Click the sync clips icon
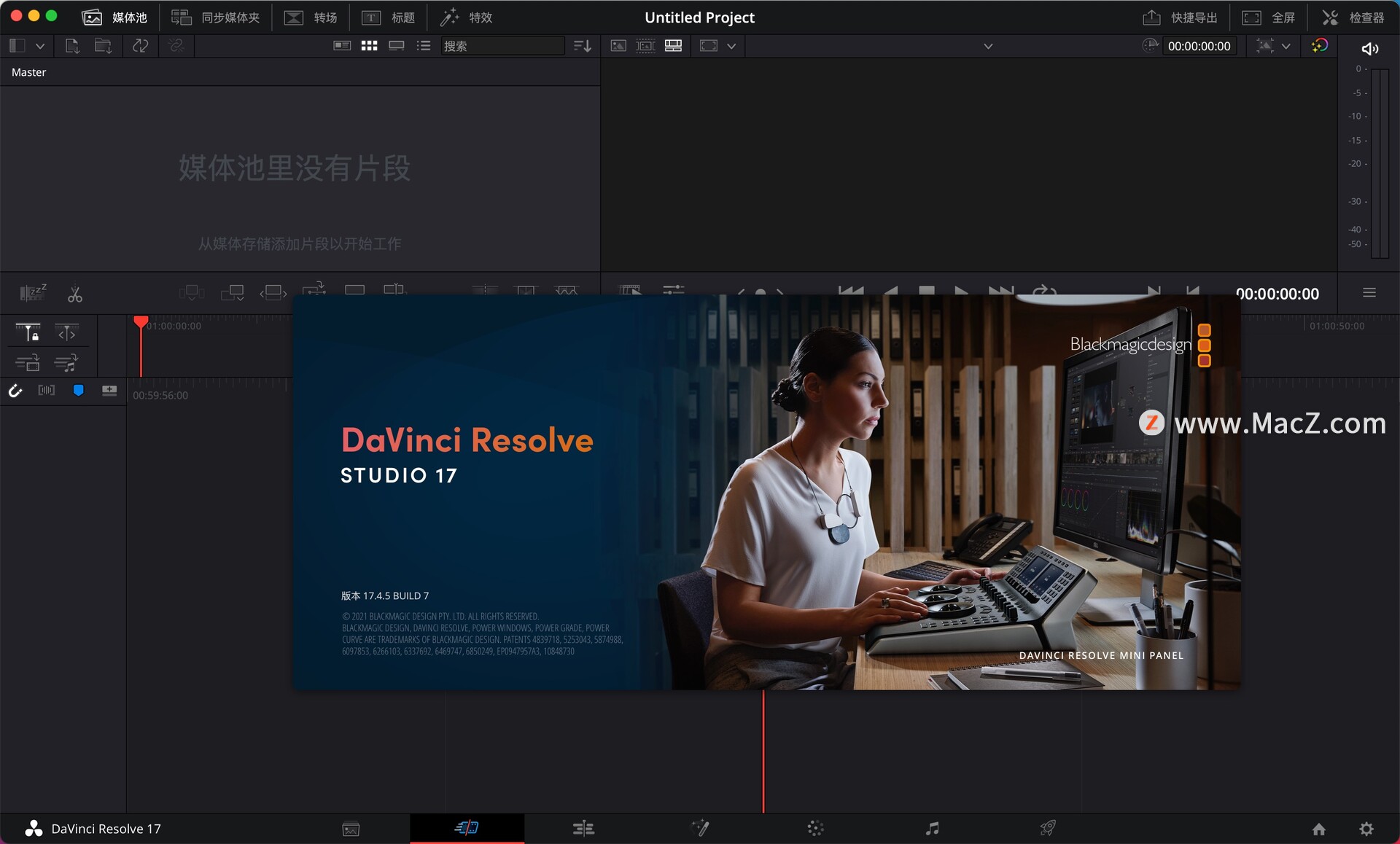The width and height of the screenshot is (1400, 844). click(x=140, y=45)
